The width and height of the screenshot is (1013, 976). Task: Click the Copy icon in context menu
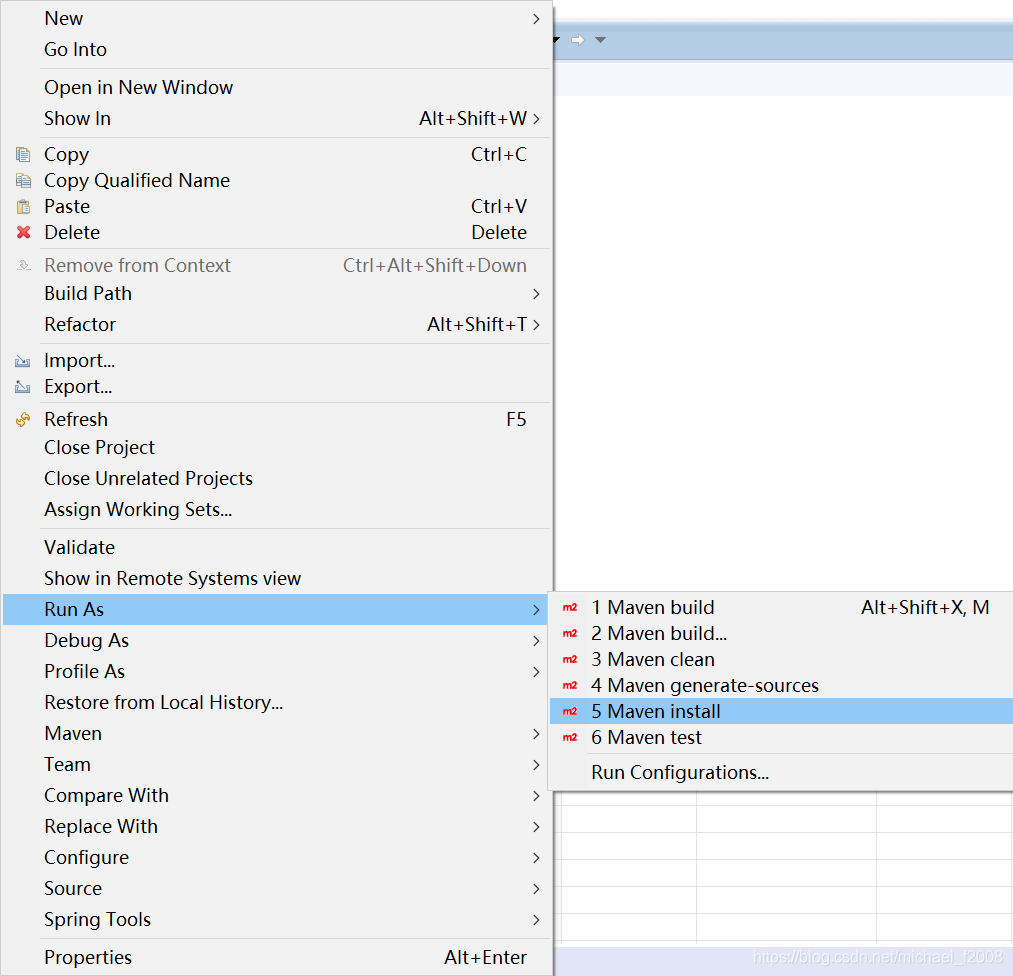coord(23,154)
